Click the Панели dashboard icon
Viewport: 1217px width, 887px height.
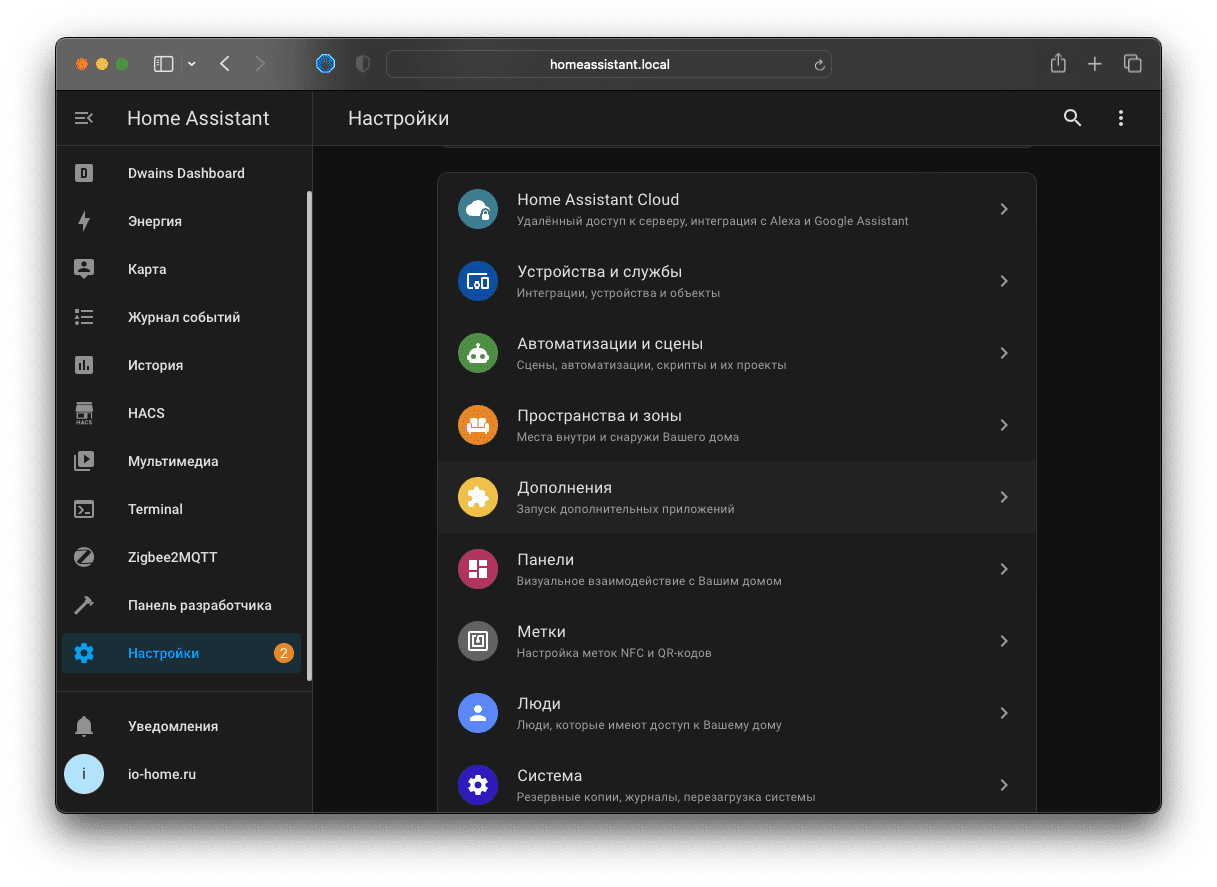(478, 569)
